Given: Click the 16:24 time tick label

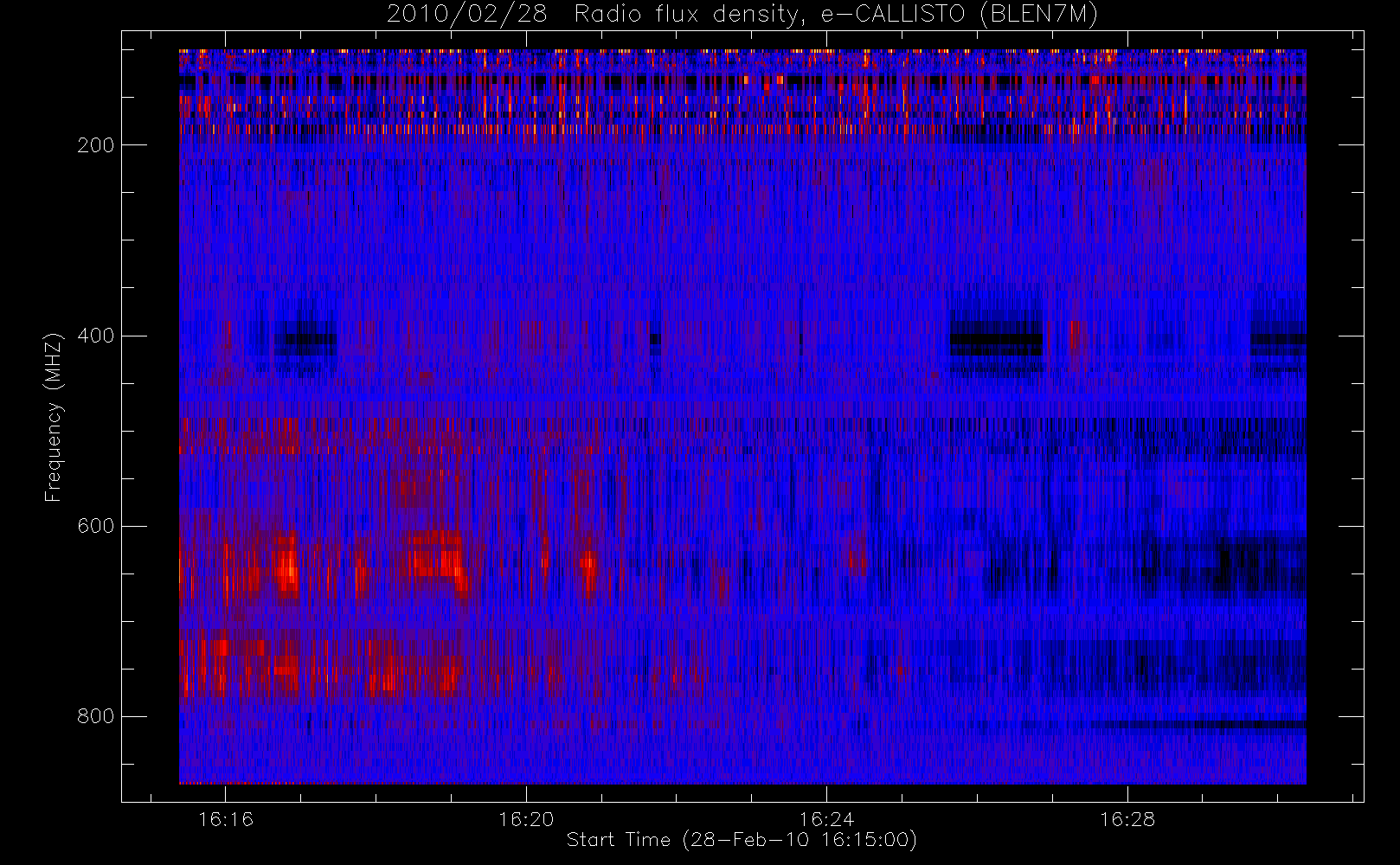Looking at the screenshot, I should coord(826,819).
